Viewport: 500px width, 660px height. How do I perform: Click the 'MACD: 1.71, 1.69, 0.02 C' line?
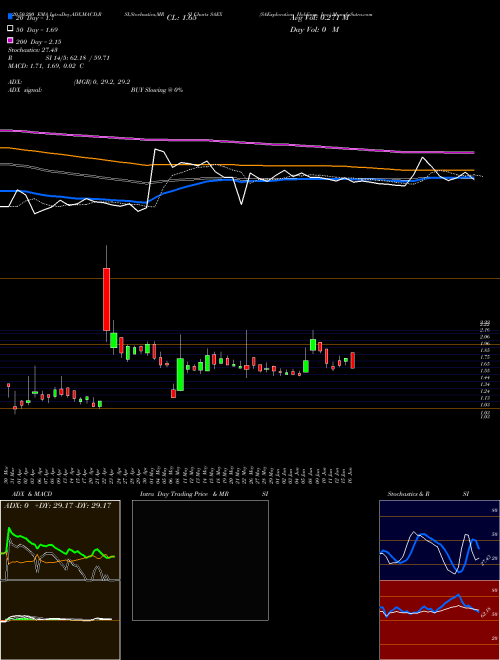click(x=46, y=66)
